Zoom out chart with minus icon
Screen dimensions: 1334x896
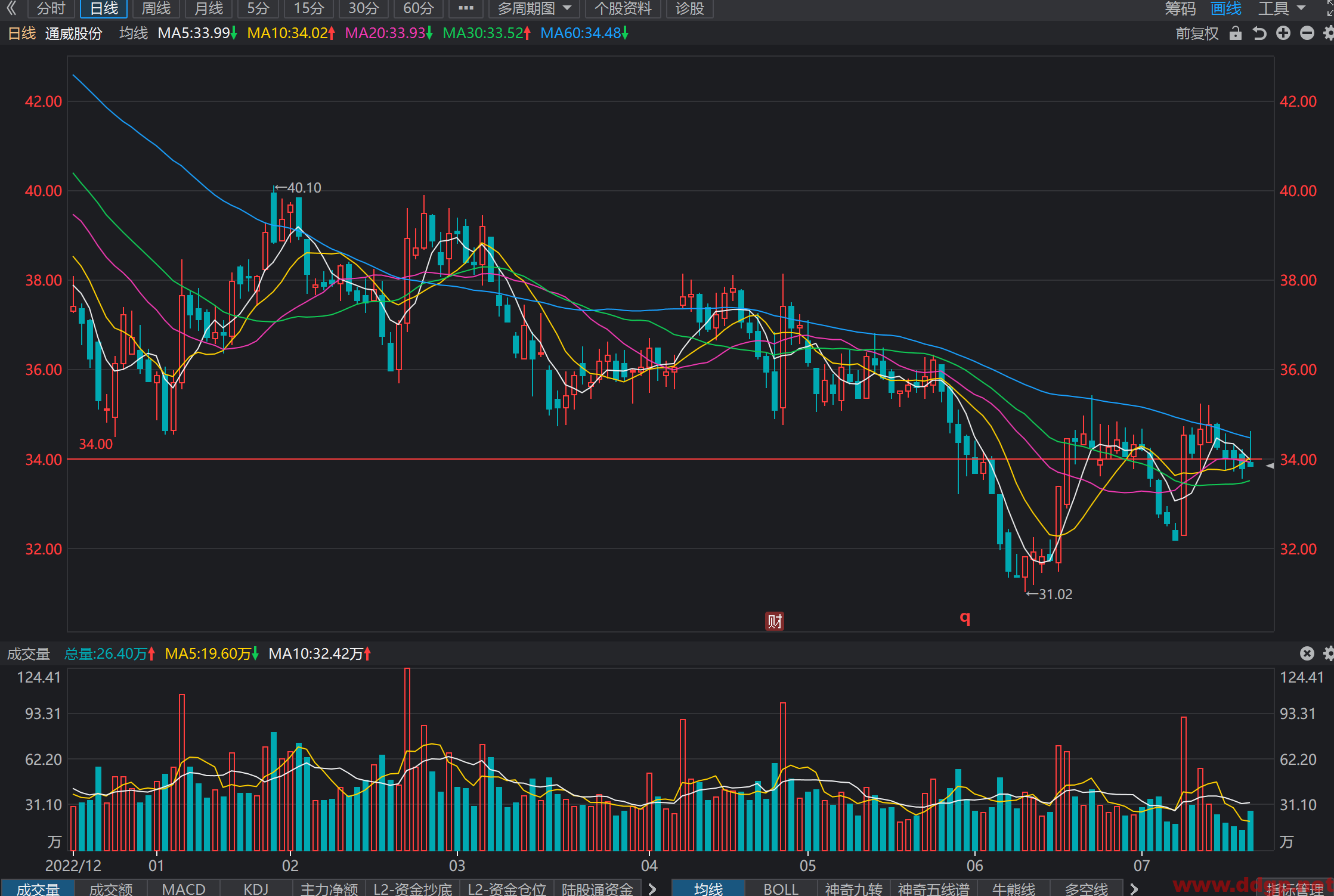coord(1307,33)
